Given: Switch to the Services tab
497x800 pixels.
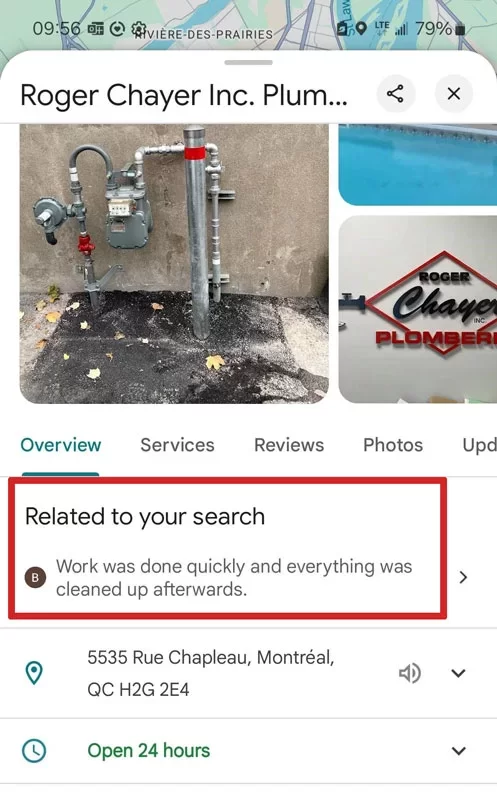Looking at the screenshot, I should coord(178,445).
